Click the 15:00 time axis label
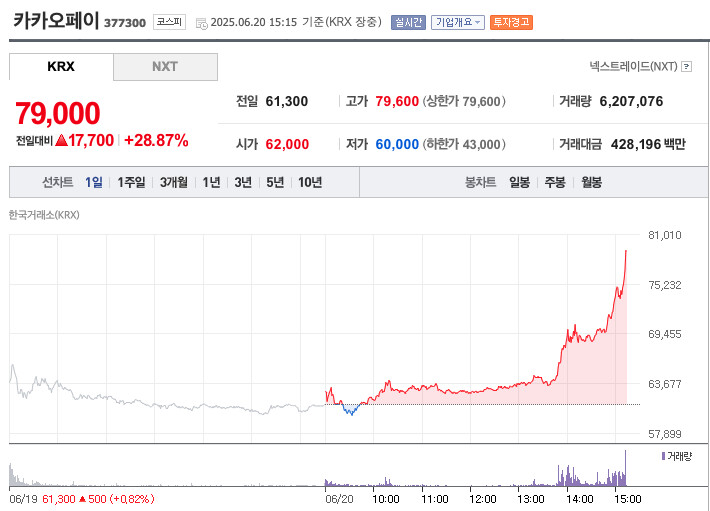 coord(628,499)
